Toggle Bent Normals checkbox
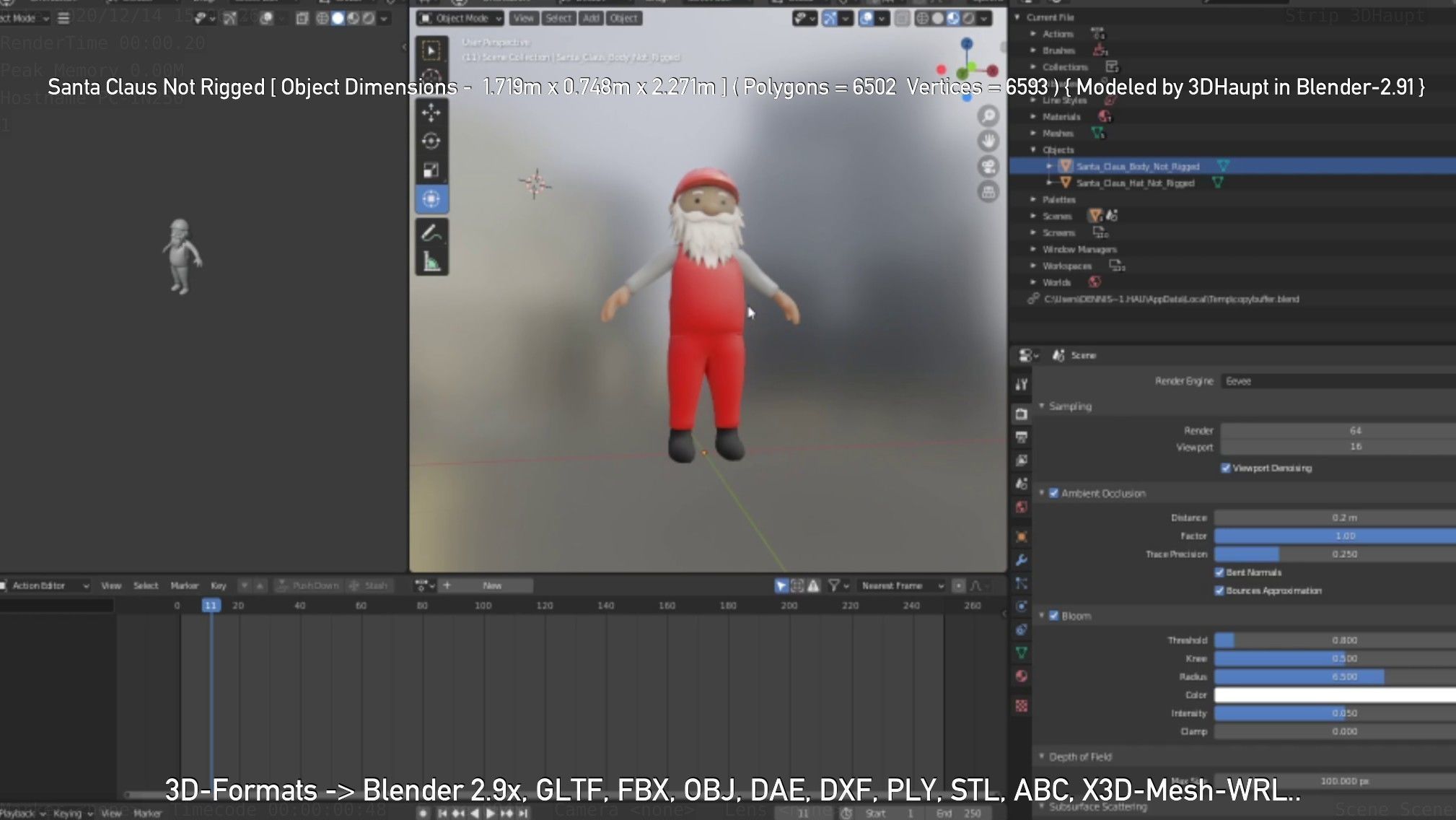The height and width of the screenshot is (820, 1456). [1219, 572]
